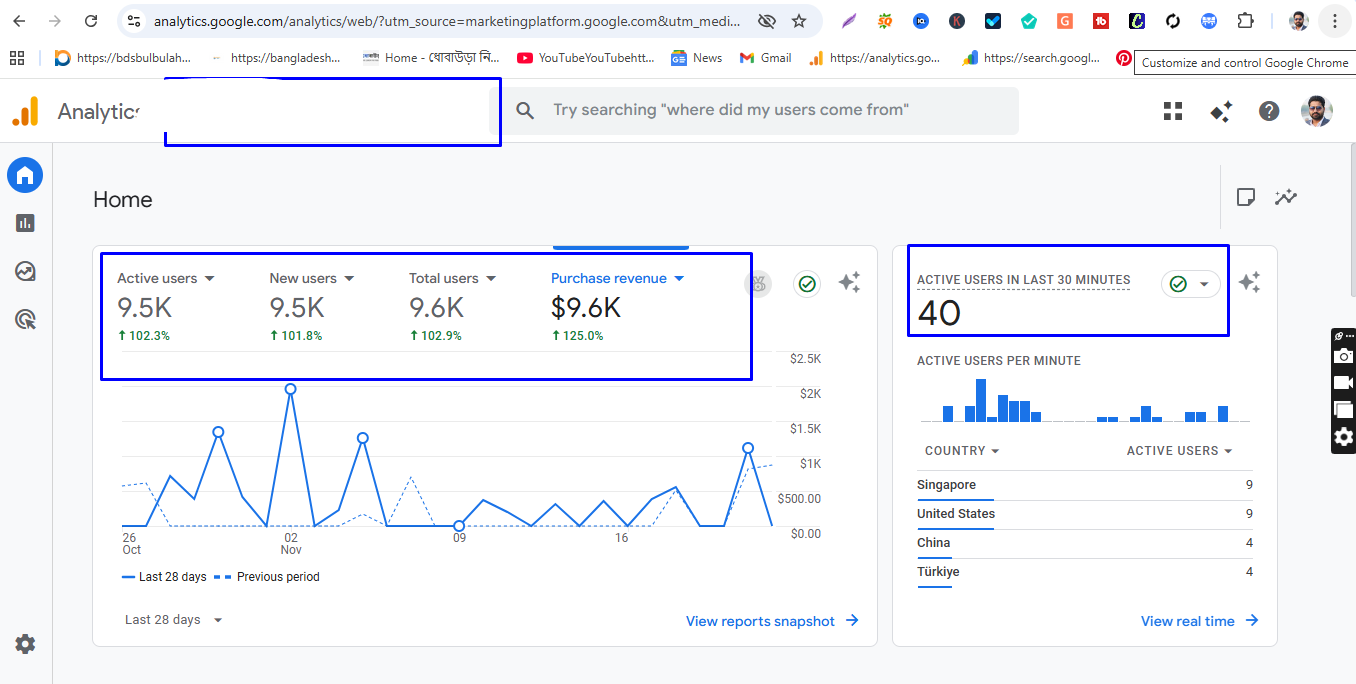The image size is (1356, 684).
Task: Select the chart point above 09 on axis
Action: [x=459, y=526]
